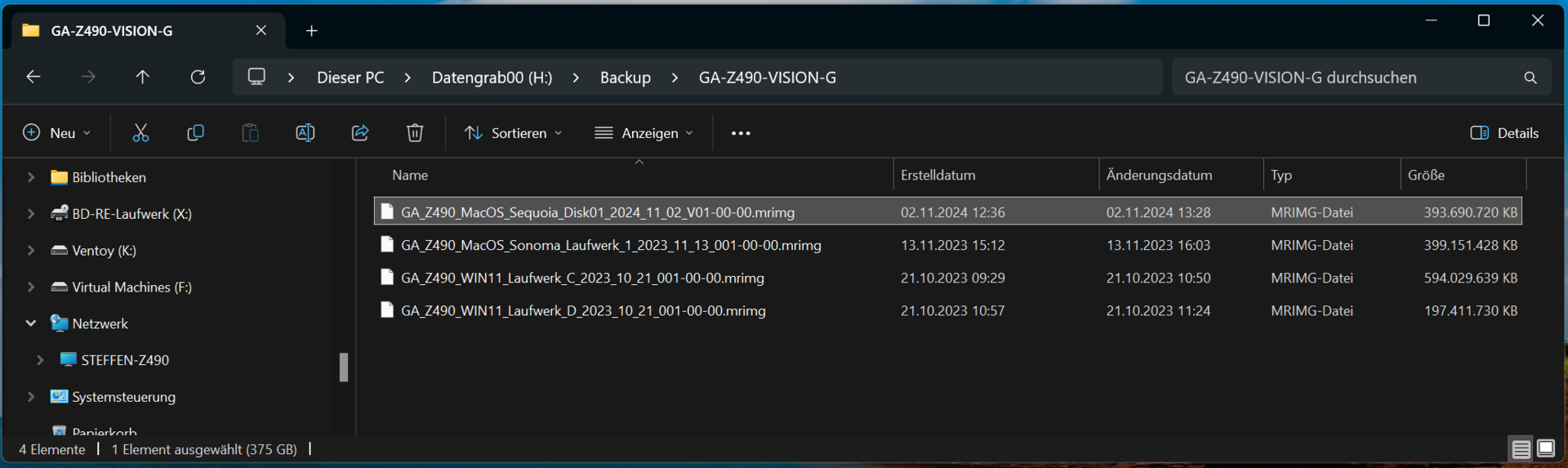Image resolution: width=1568 pixels, height=468 pixels.
Task: Expand the STEFFEN-Z490 network node
Action: point(40,360)
